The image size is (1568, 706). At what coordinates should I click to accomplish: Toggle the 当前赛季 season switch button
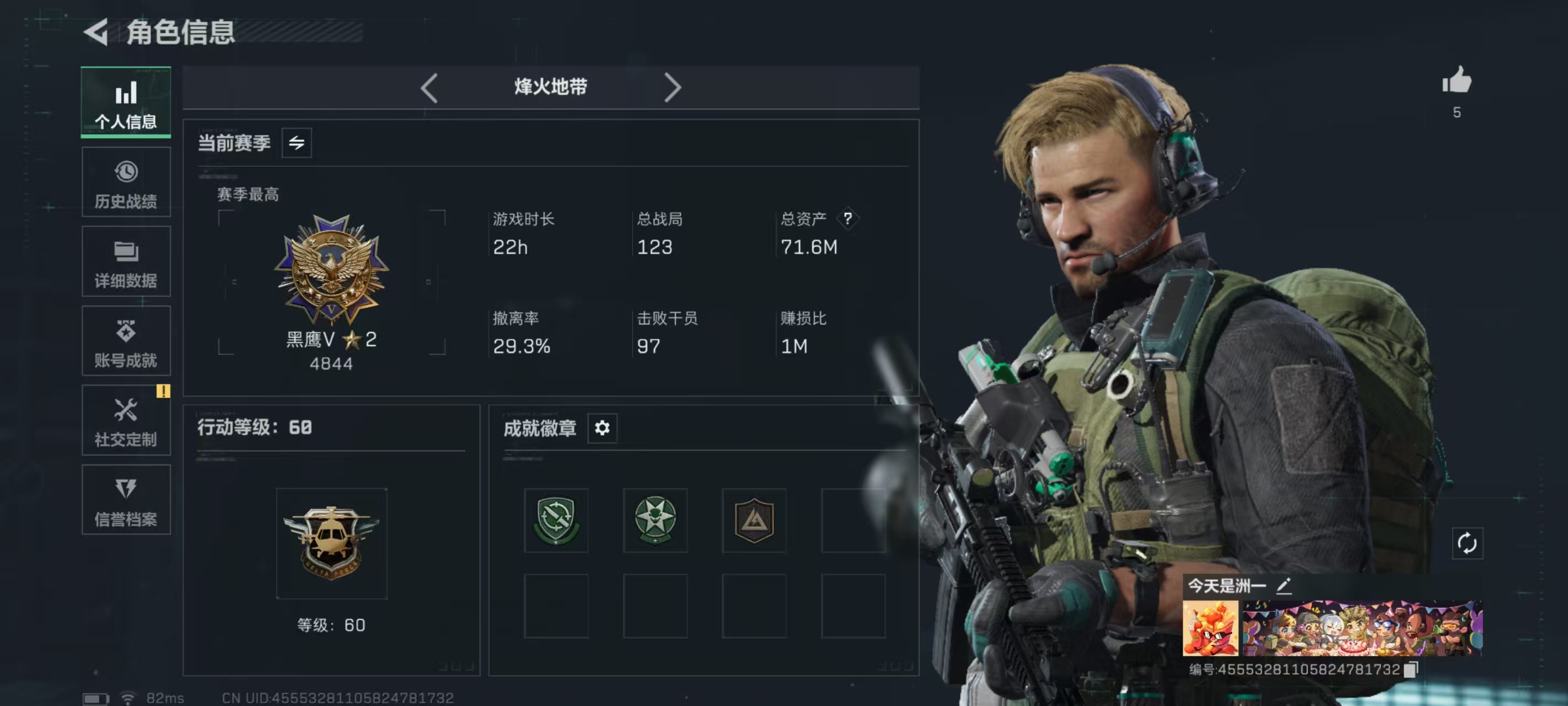pos(297,143)
